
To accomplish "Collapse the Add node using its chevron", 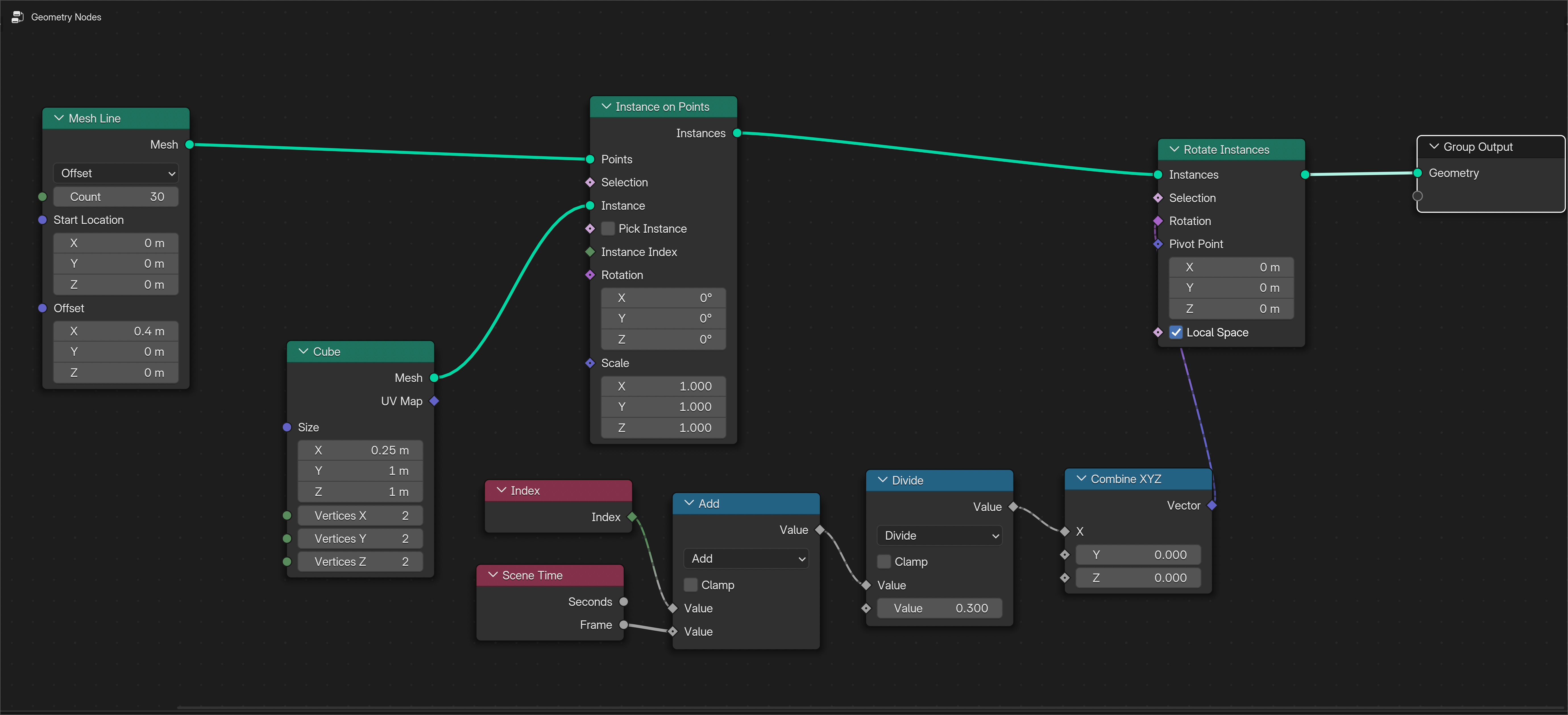I will [x=689, y=503].
